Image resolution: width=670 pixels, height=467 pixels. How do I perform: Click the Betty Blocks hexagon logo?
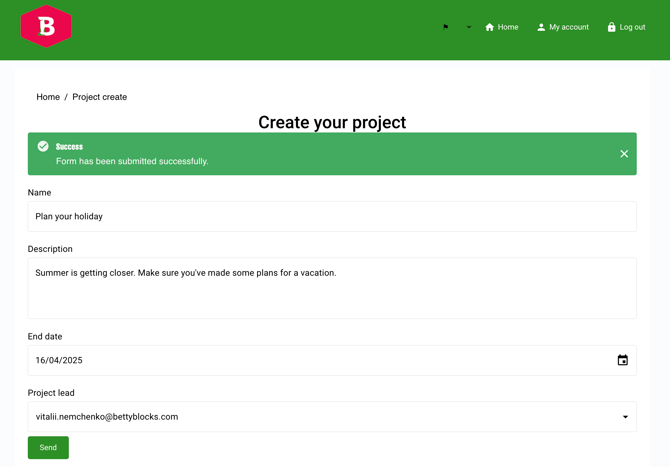(x=46, y=26)
